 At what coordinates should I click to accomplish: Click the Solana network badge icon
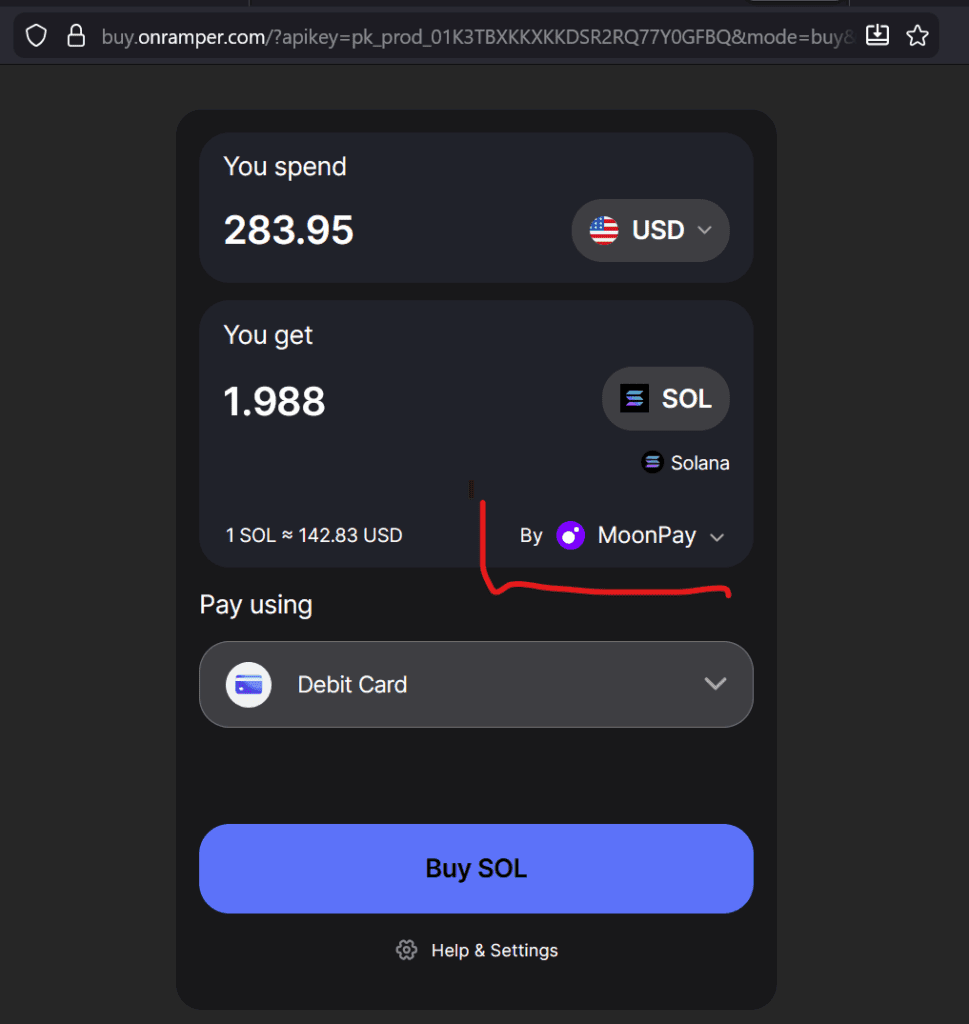tap(652, 462)
